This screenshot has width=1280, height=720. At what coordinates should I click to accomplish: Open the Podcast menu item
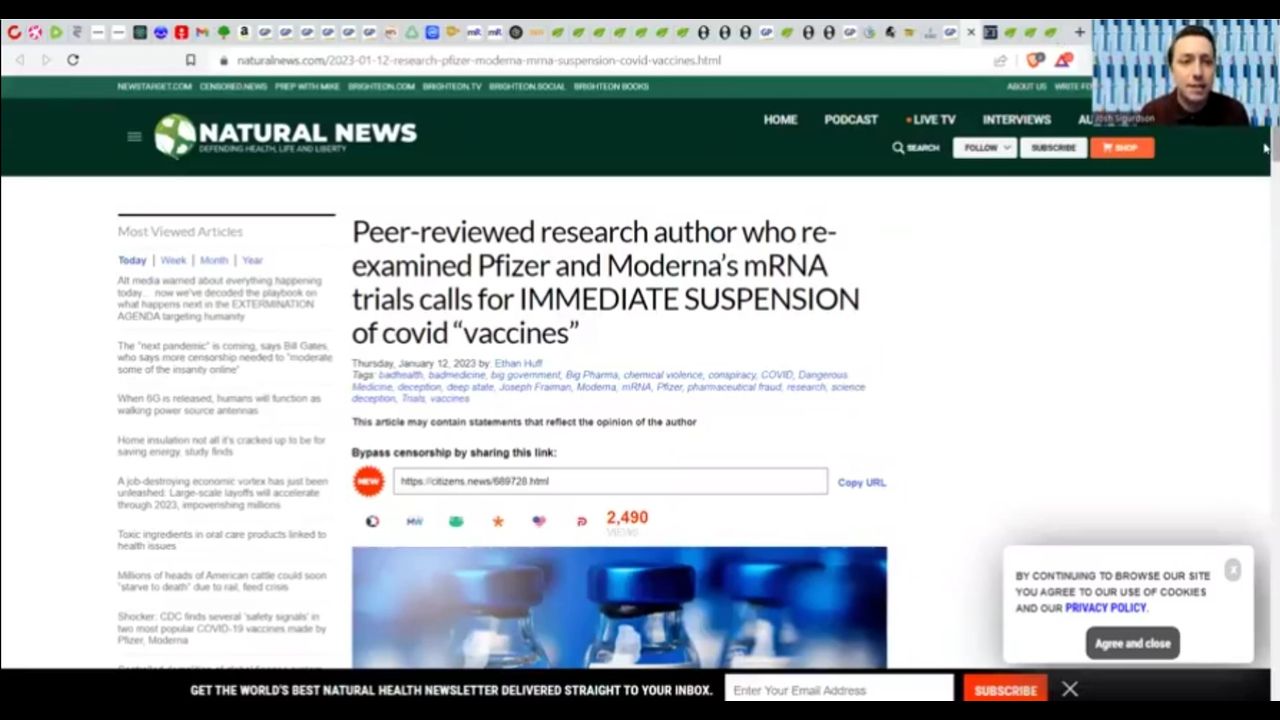pos(850,119)
